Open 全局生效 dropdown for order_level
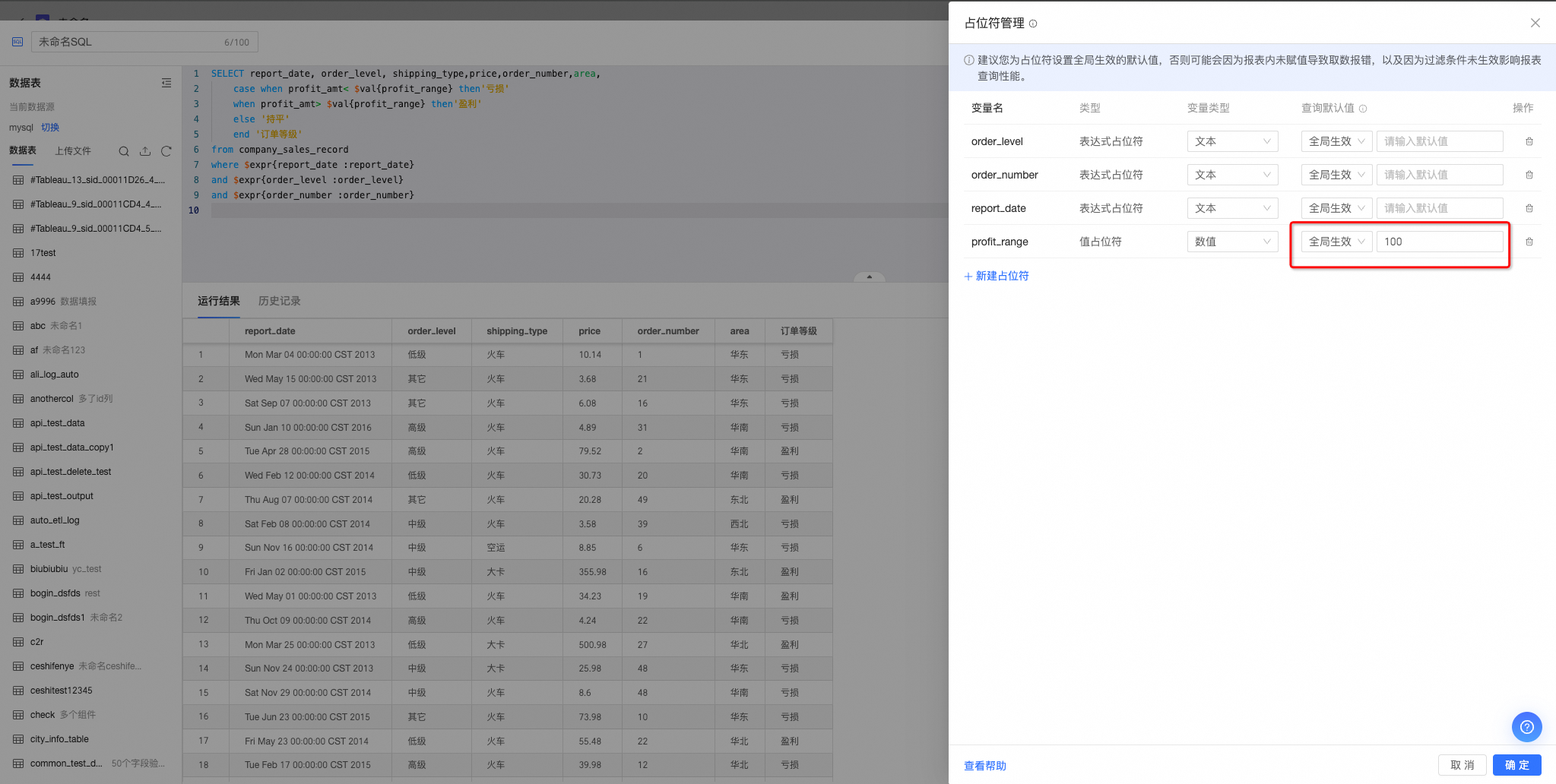Screen dimensions: 1556x784 point(1336,141)
